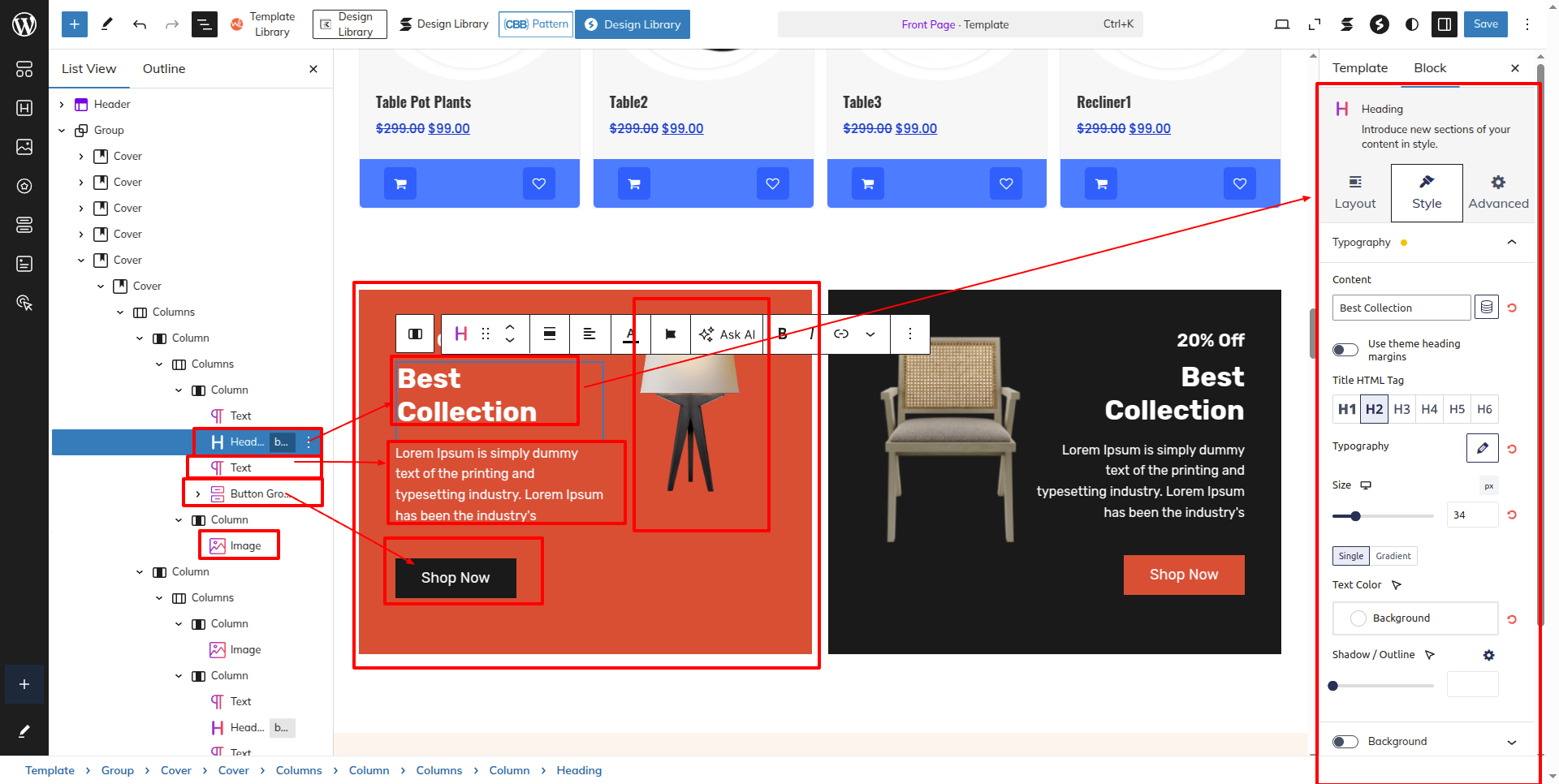Expand the Button Group tree item

[198, 493]
